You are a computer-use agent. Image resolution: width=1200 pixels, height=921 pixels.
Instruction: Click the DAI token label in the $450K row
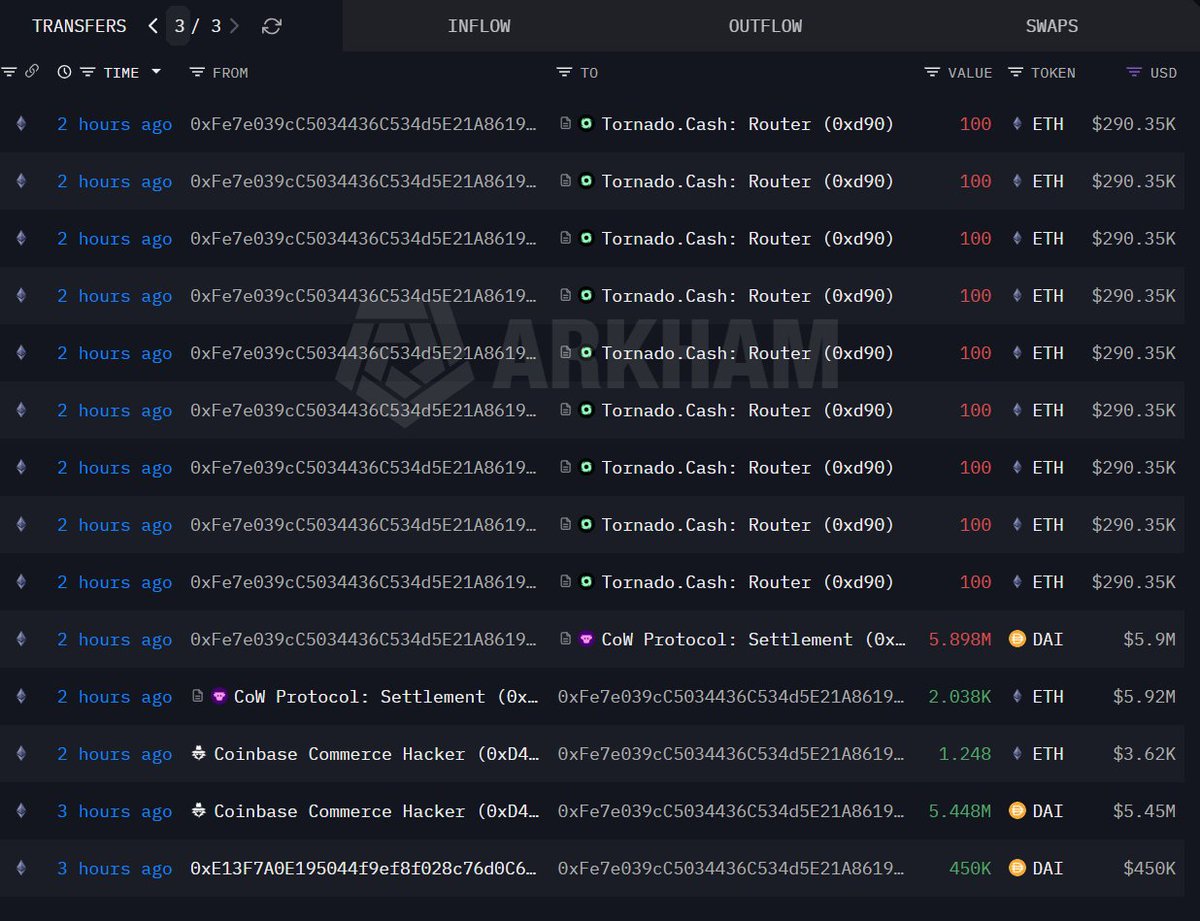[x=1048, y=868]
